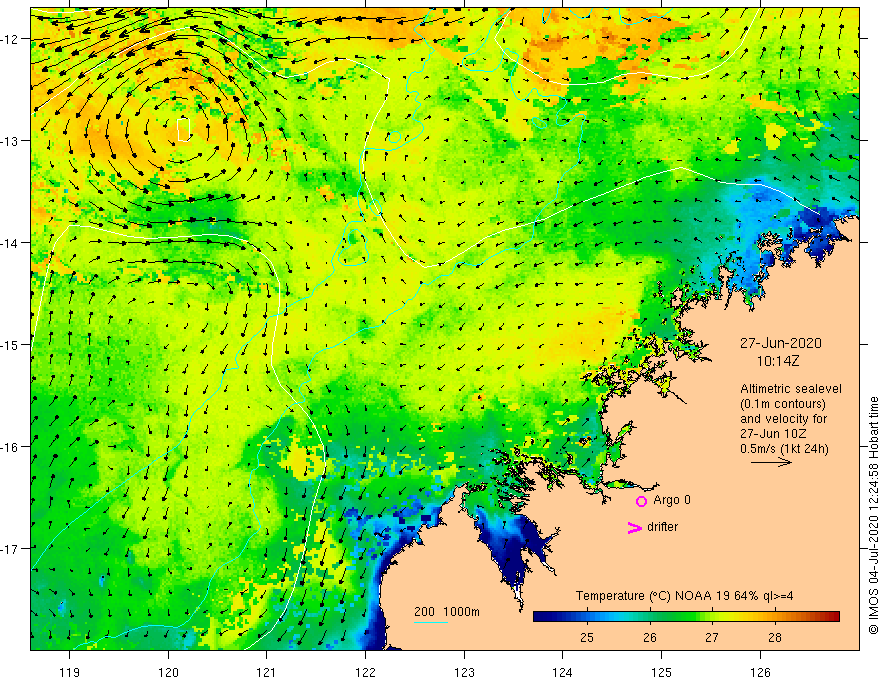Click the cyan 200 1000m depth line sample
The width and height of the screenshot is (880, 680).
tap(430, 622)
